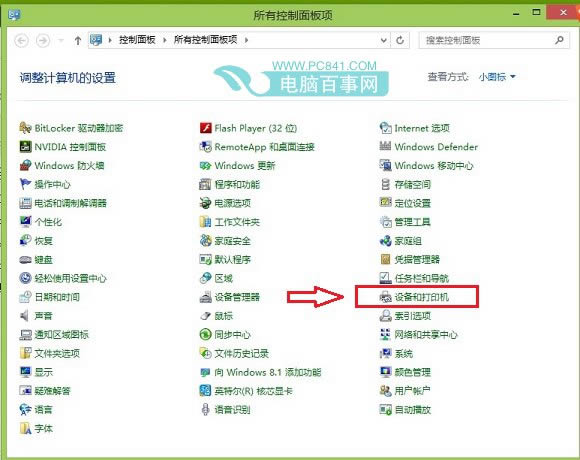Expand the chevron after 所有控制面板项 breadcrumb

coord(246,40)
